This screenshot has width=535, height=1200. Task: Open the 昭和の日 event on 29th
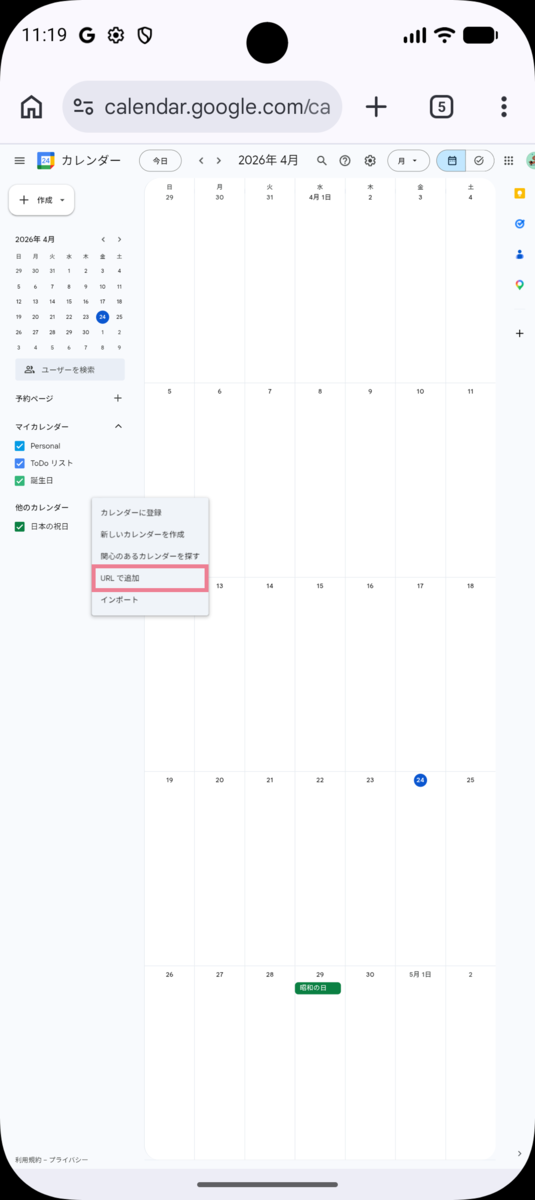coord(318,988)
